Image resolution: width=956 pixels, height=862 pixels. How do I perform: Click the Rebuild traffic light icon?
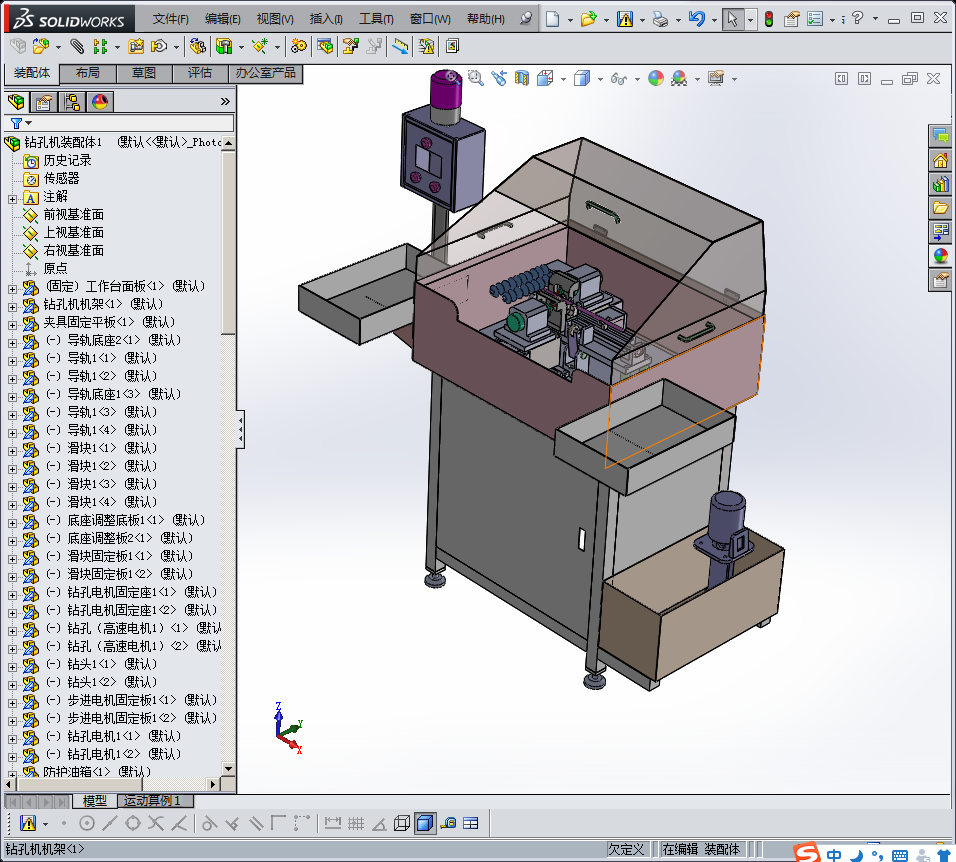click(x=768, y=19)
